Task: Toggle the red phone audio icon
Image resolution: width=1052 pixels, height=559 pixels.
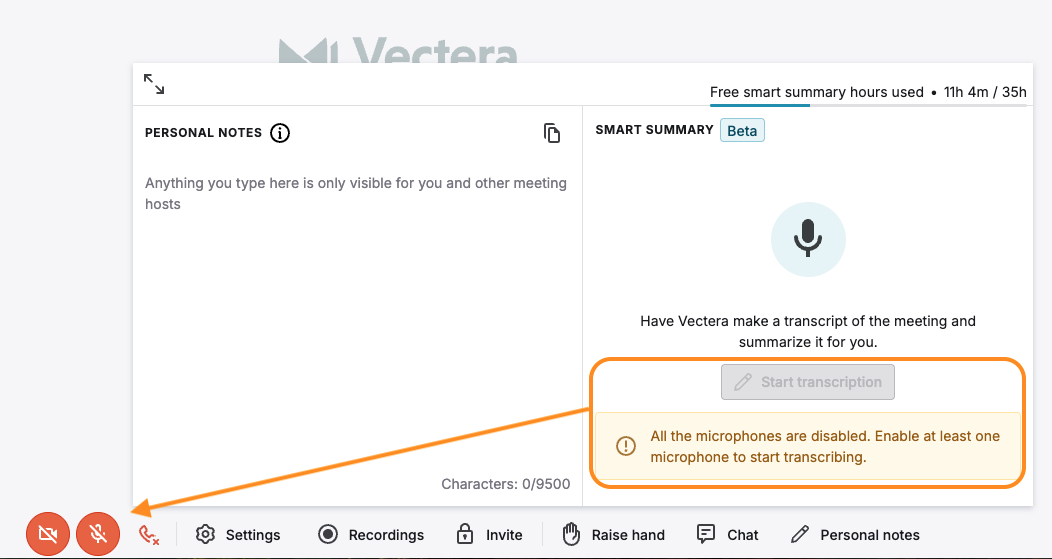Action: click(x=149, y=535)
